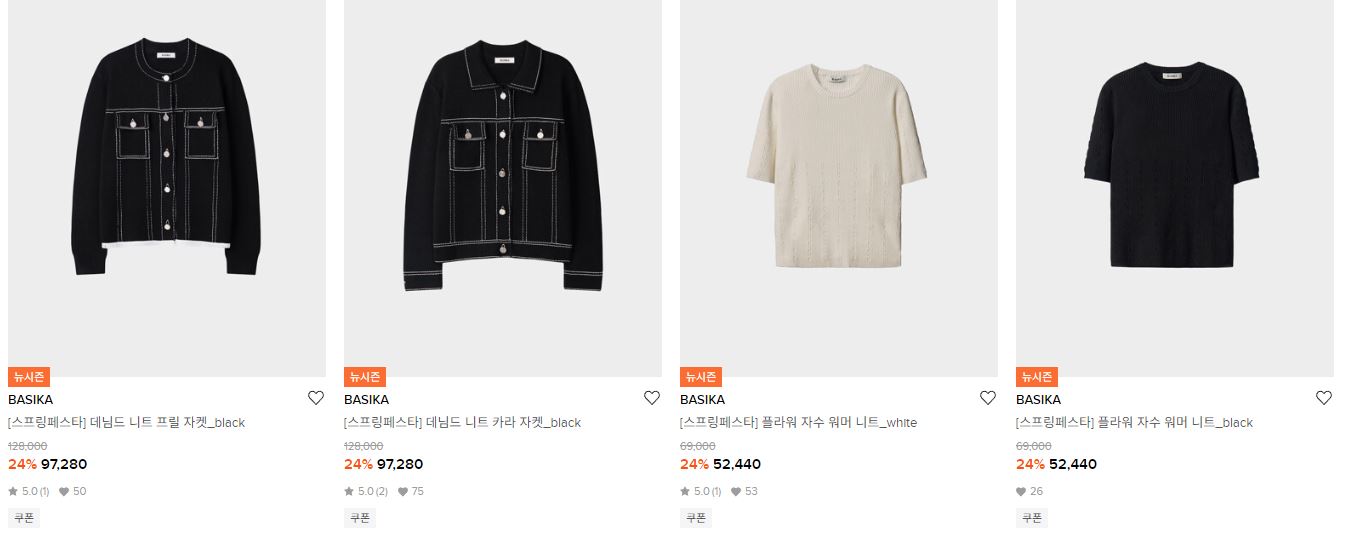
Task: Toggle wishlist heart for 데님드 니트 카라 자켓
Action: coord(652,398)
